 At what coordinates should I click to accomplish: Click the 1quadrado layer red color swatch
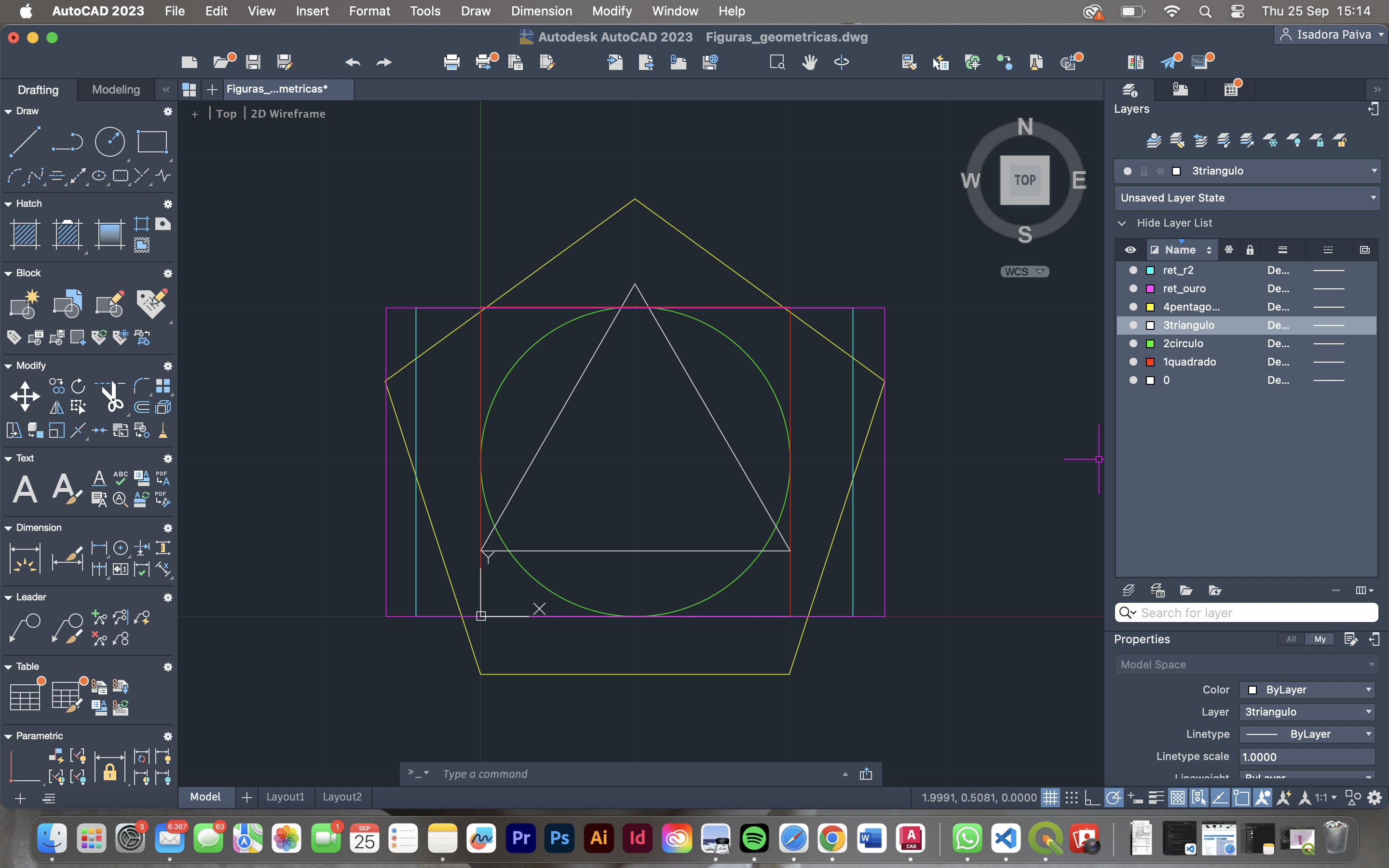pyautogui.click(x=1150, y=362)
